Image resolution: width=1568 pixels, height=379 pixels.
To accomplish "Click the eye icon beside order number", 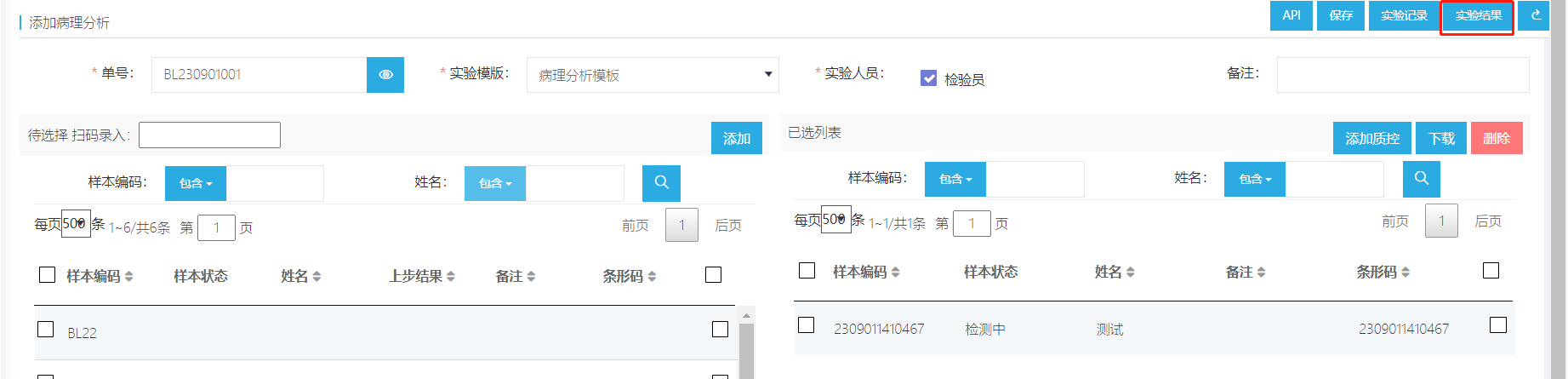I will (385, 75).
